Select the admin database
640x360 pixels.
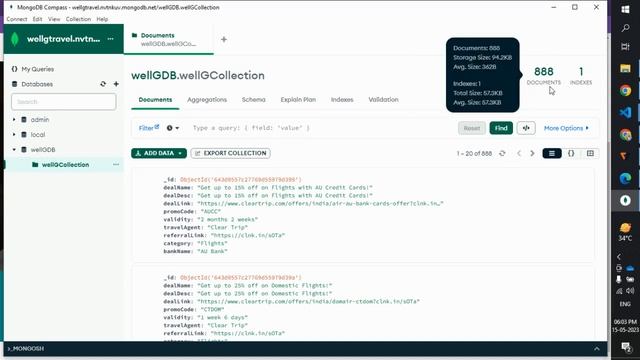(40, 120)
